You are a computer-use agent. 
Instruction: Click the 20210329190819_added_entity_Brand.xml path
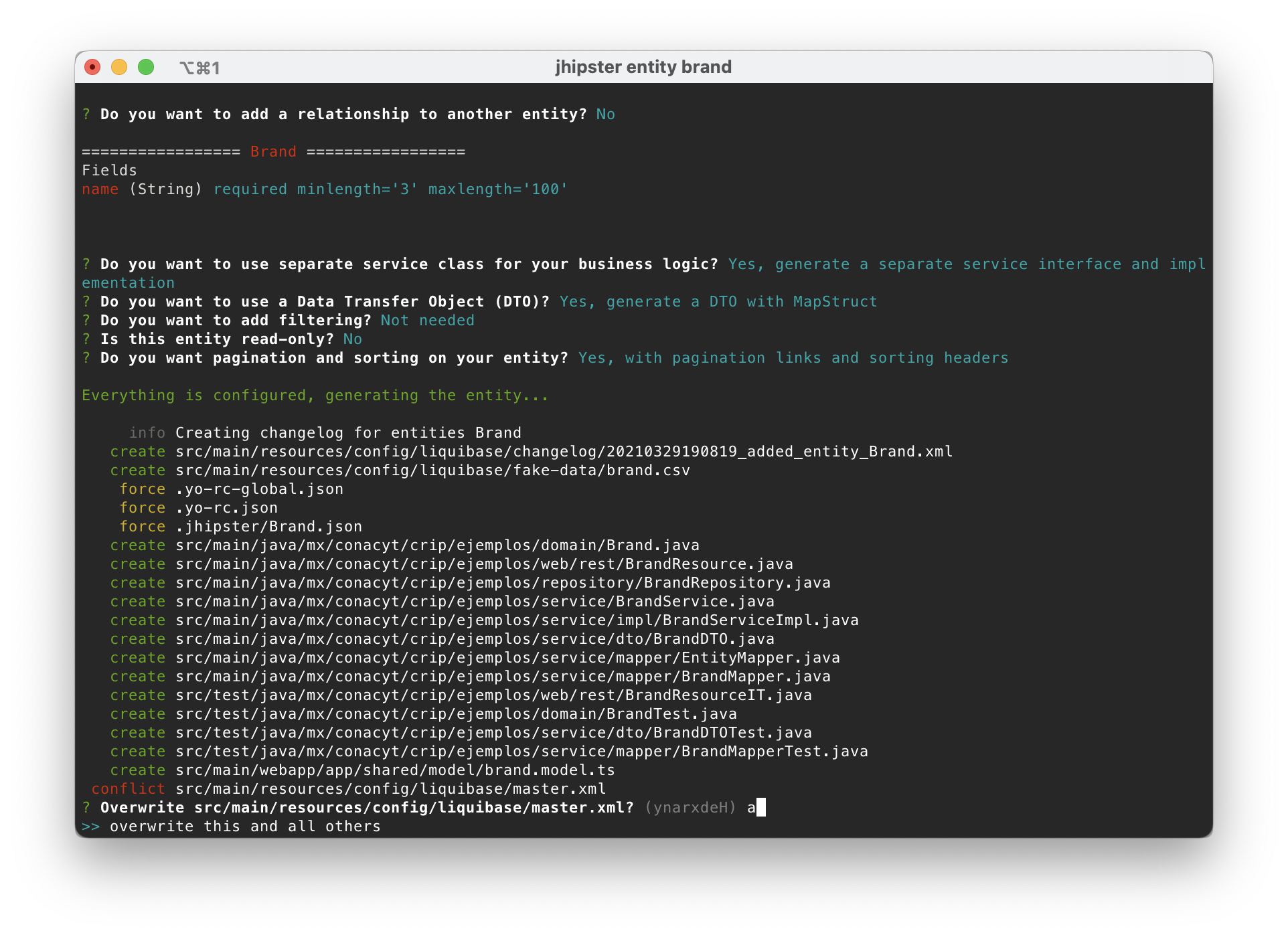click(564, 452)
